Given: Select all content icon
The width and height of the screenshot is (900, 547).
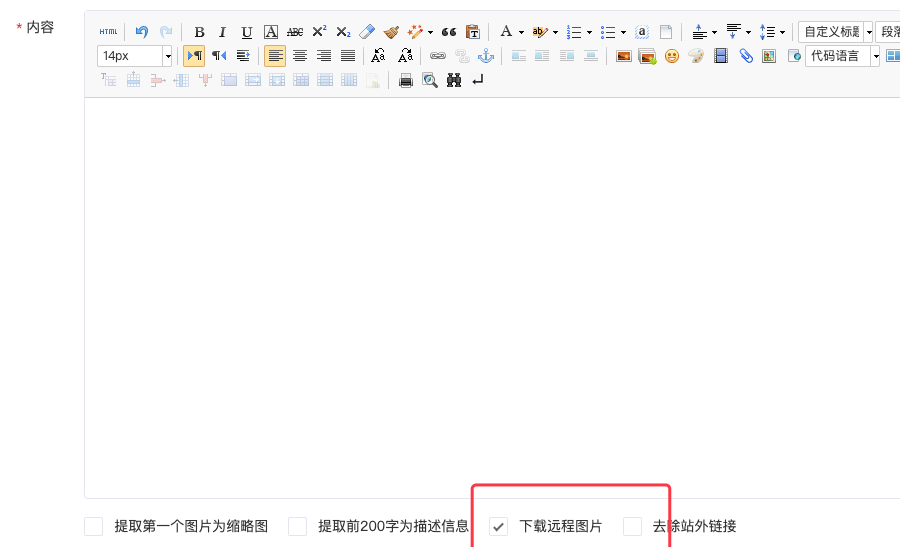Looking at the screenshot, I should point(642,32).
